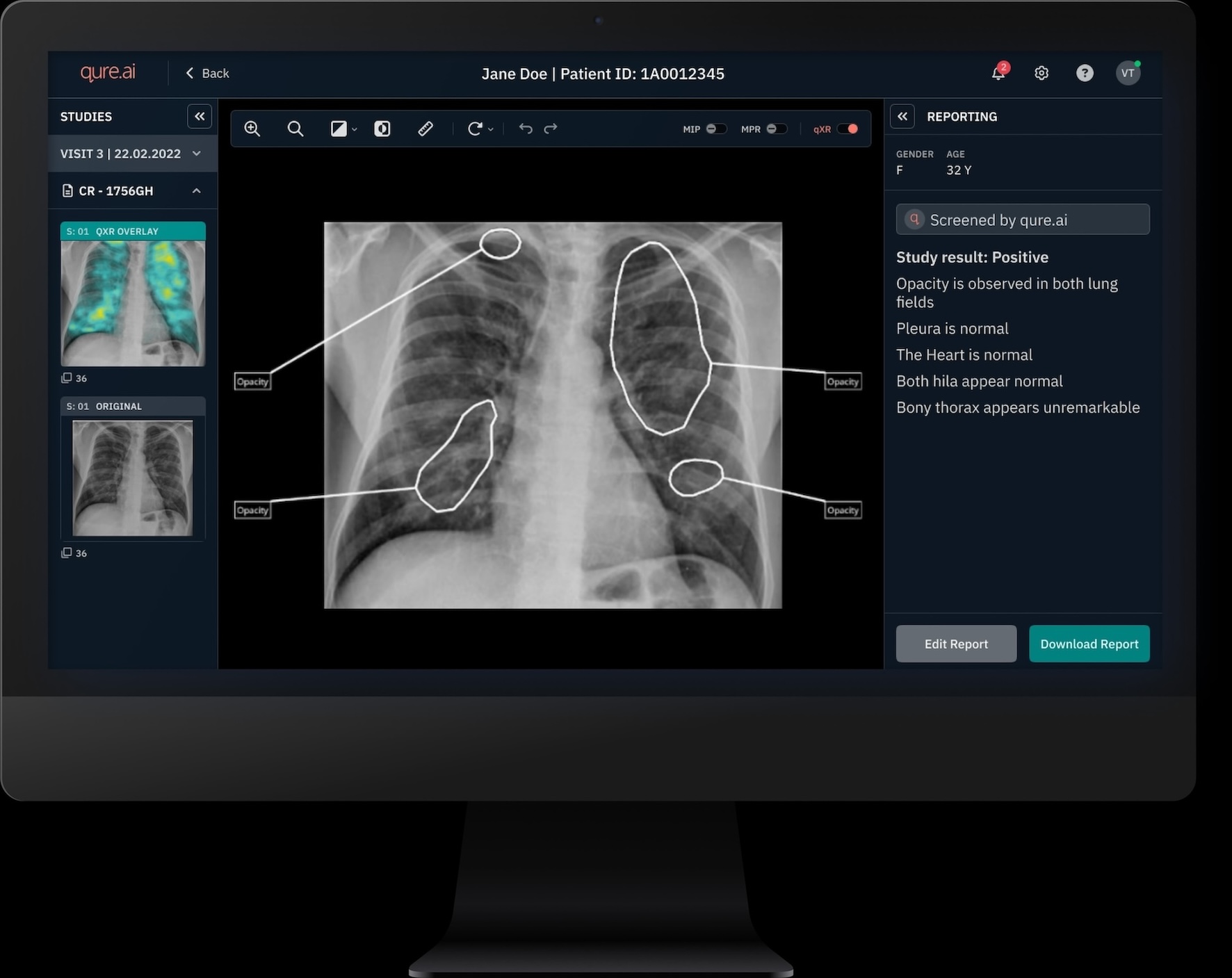Screen dimensions: 1232x978
Task: Collapse the CR - 1756GH study
Action: (x=197, y=190)
